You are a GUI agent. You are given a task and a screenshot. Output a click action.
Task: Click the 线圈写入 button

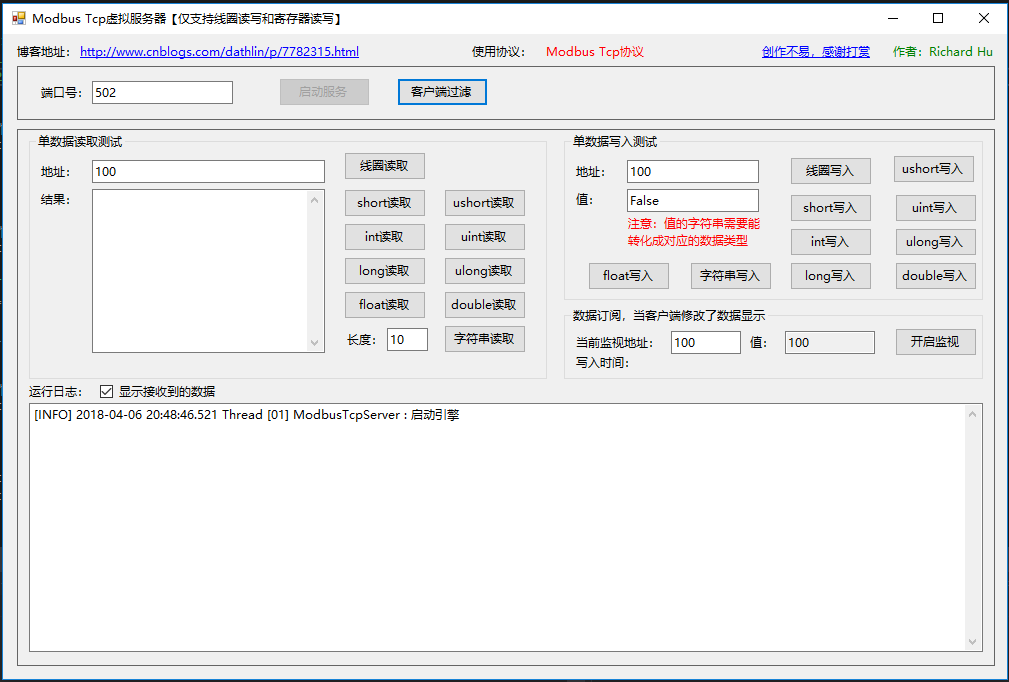click(831, 171)
